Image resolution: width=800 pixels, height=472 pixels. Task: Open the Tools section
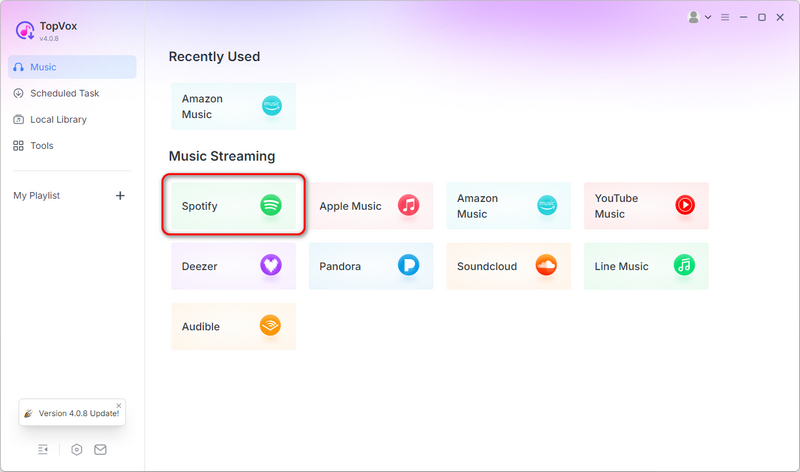point(72,145)
